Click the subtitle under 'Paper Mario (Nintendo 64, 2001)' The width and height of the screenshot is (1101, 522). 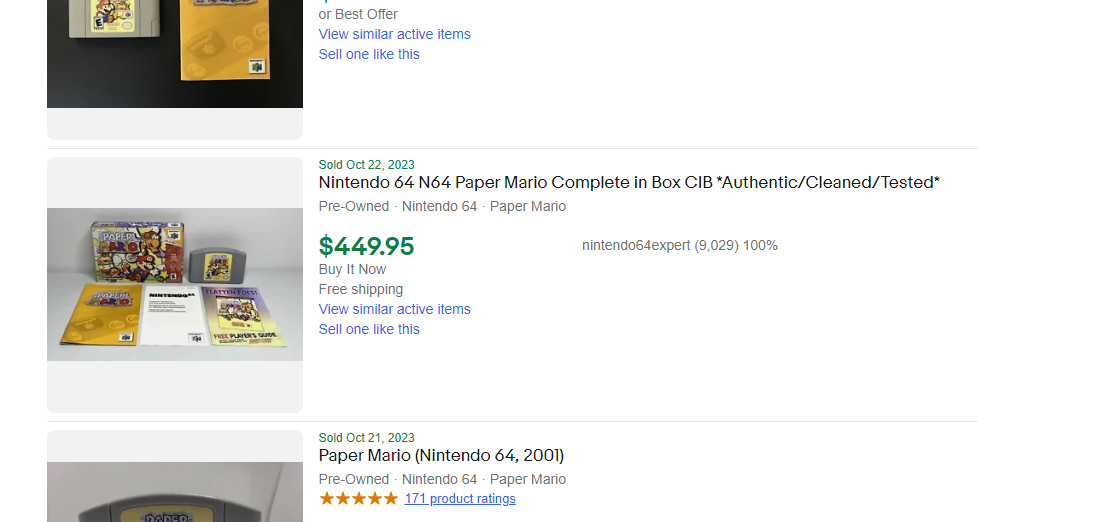coord(442,479)
